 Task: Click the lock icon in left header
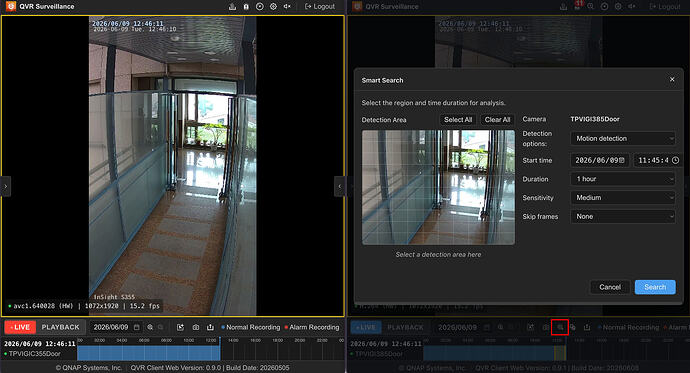click(246, 7)
